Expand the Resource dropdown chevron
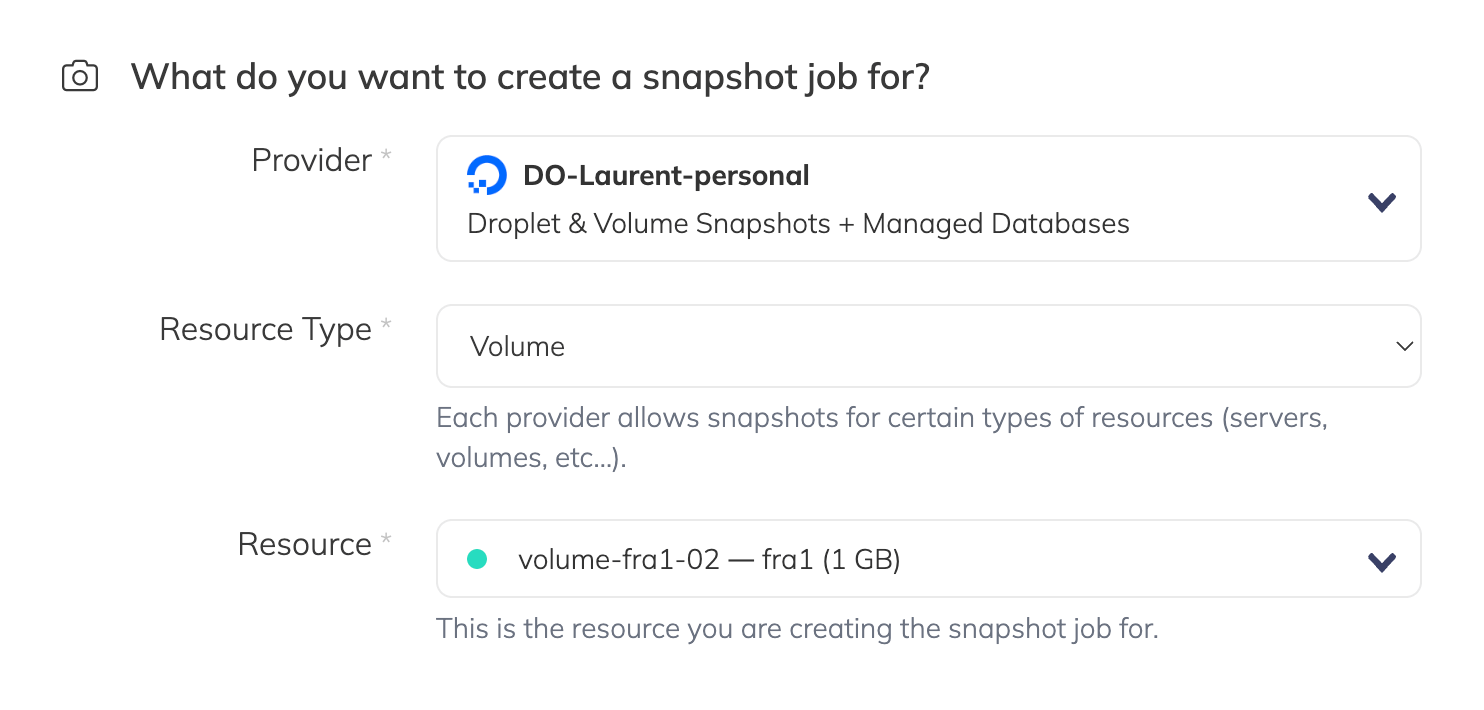The image size is (1484, 710). [1381, 562]
